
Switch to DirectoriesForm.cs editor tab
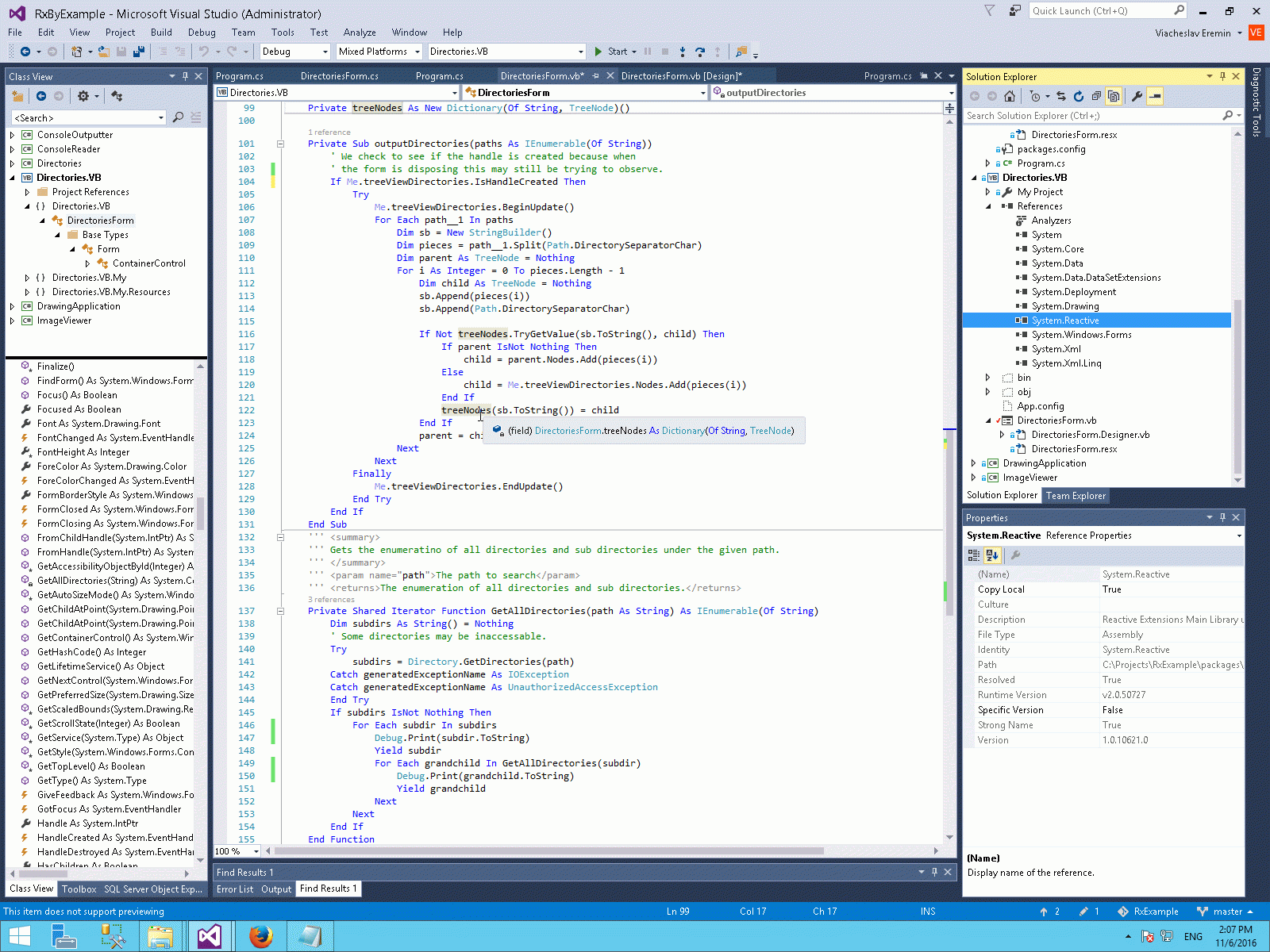tap(339, 76)
